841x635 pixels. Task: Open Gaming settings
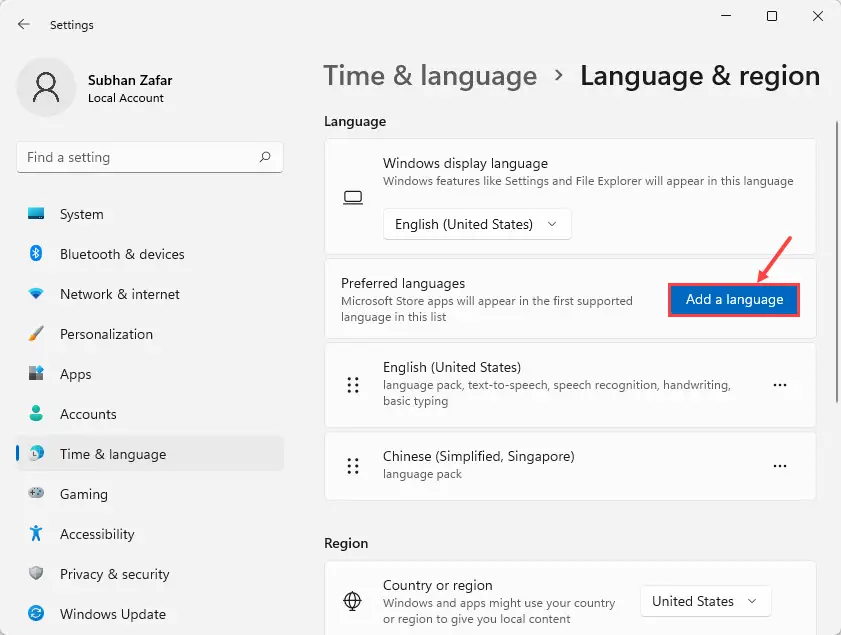(150, 494)
